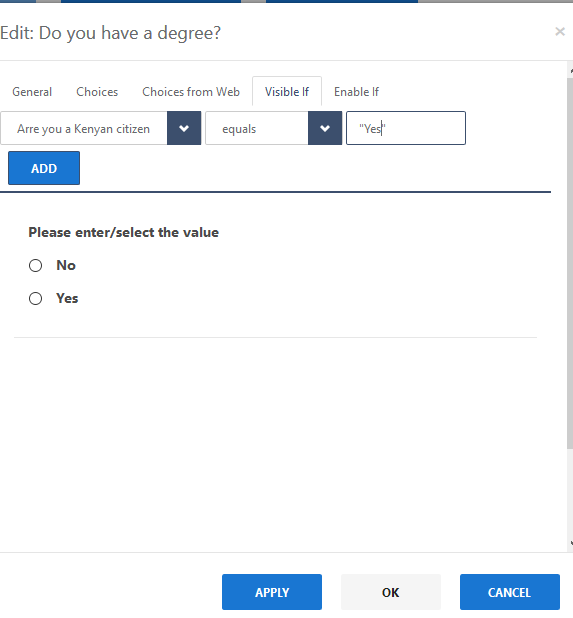Switch to the Choices tab
573x618 pixels.
point(97,92)
